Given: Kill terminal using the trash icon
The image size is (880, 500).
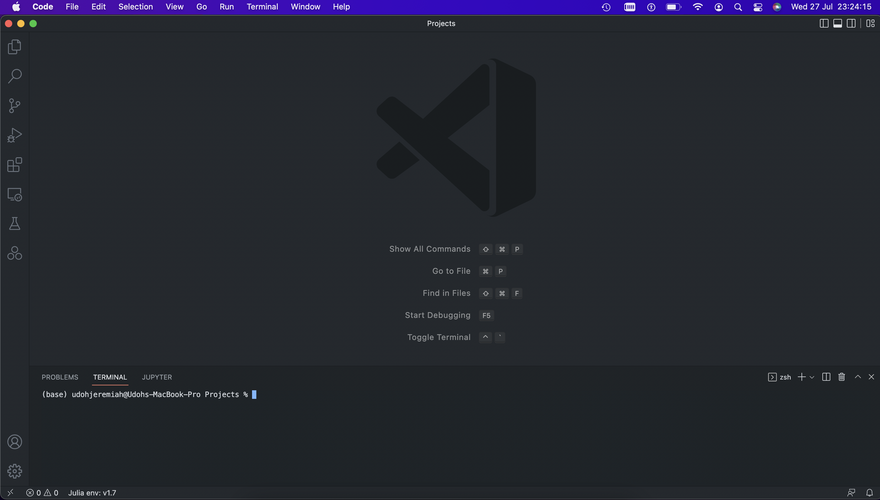Looking at the screenshot, I should coord(841,377).
